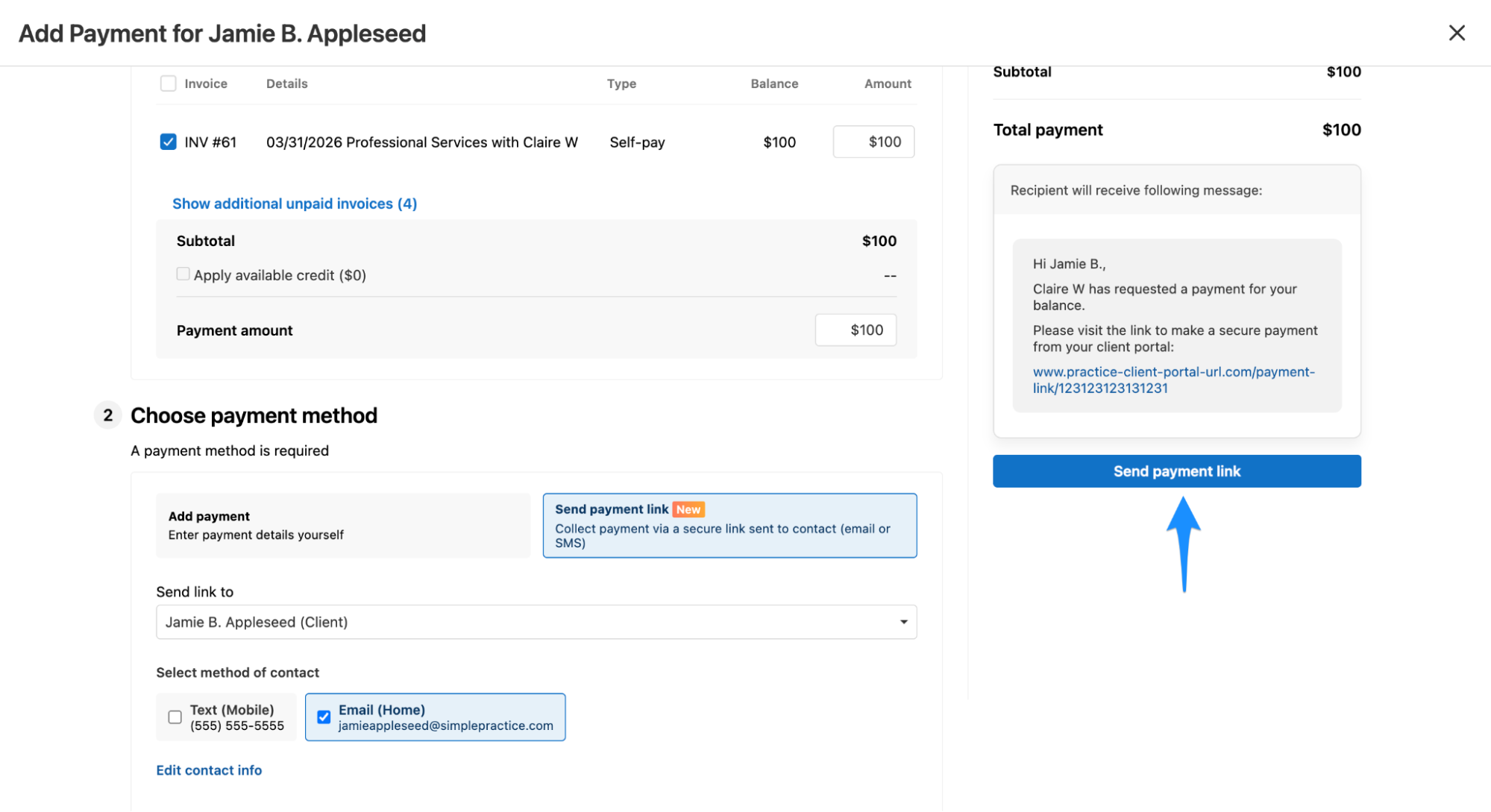Image resolution: width=1491 pixels, height=812 pixels.
Task: Click 'Recipient will receive following message' header
Action: point(1136,190)
